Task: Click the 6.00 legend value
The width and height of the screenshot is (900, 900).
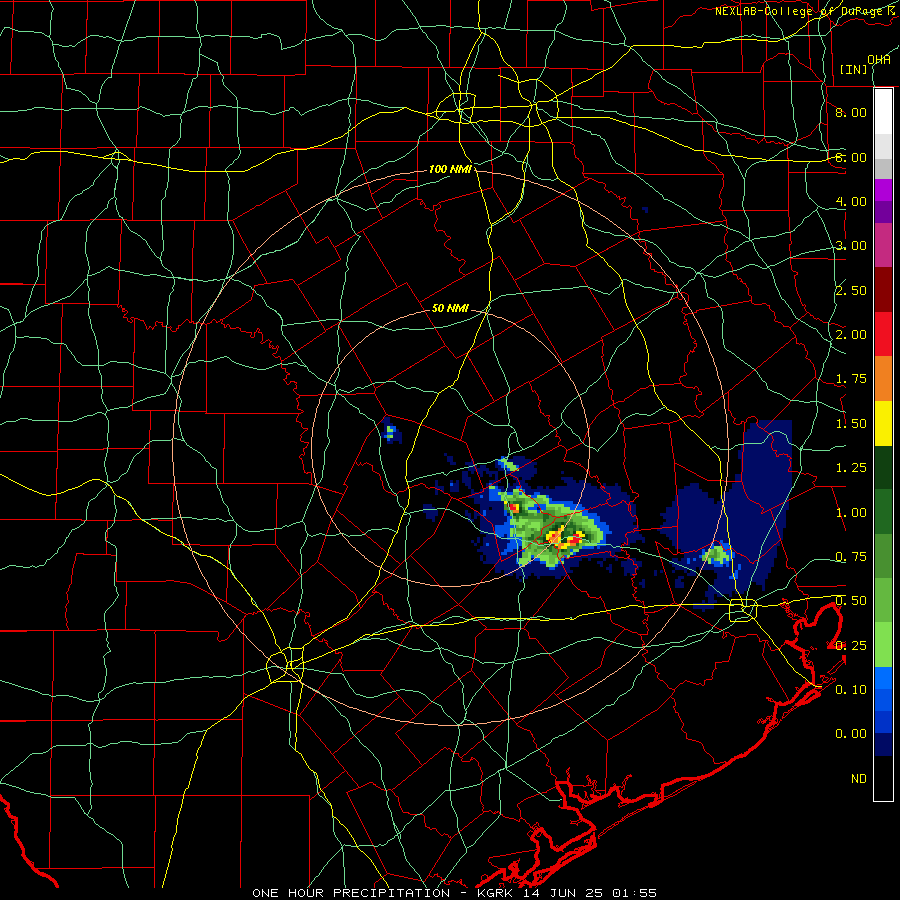Action: 851,157
